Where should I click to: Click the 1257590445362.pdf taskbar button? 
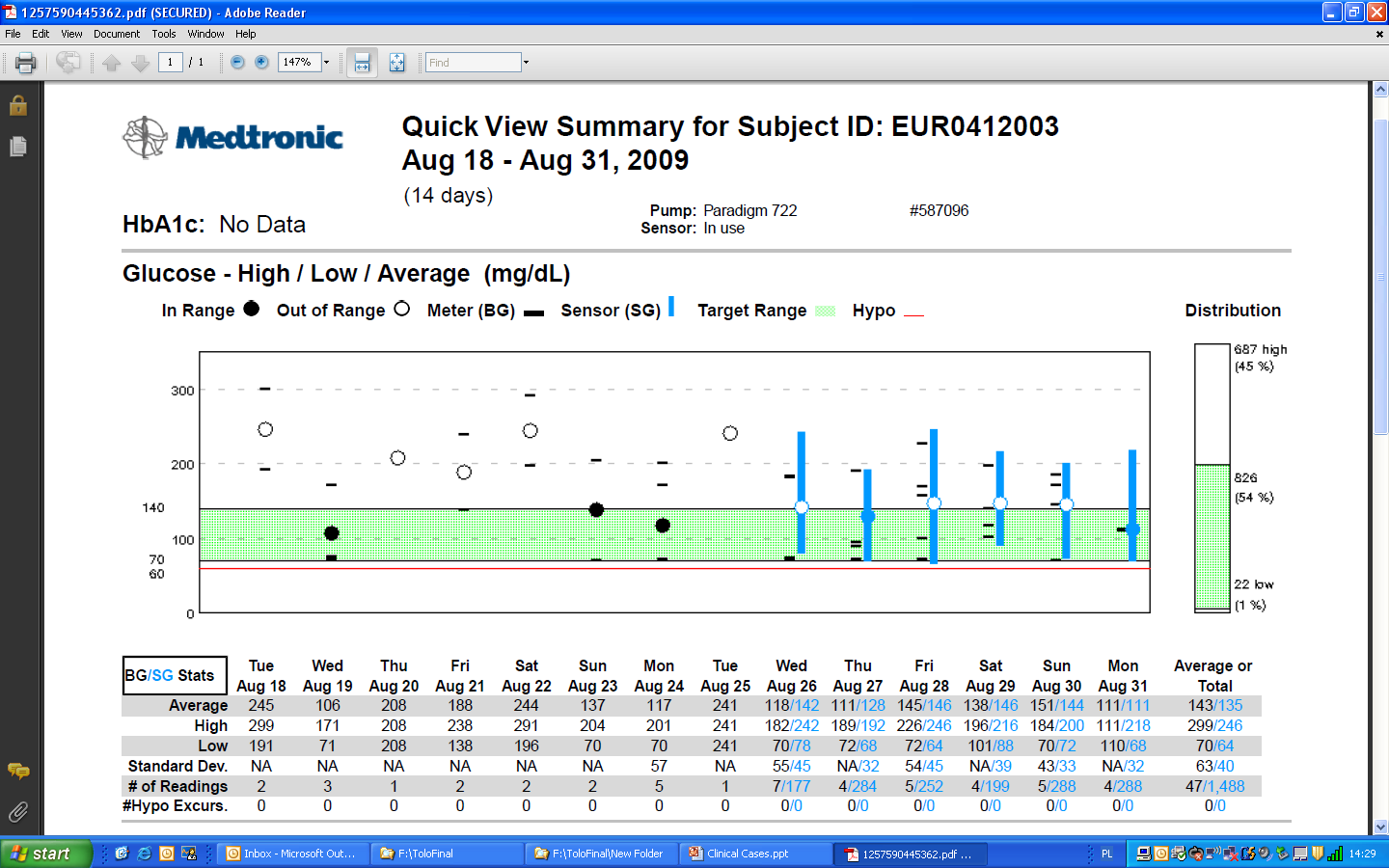[x=912, y=854]
